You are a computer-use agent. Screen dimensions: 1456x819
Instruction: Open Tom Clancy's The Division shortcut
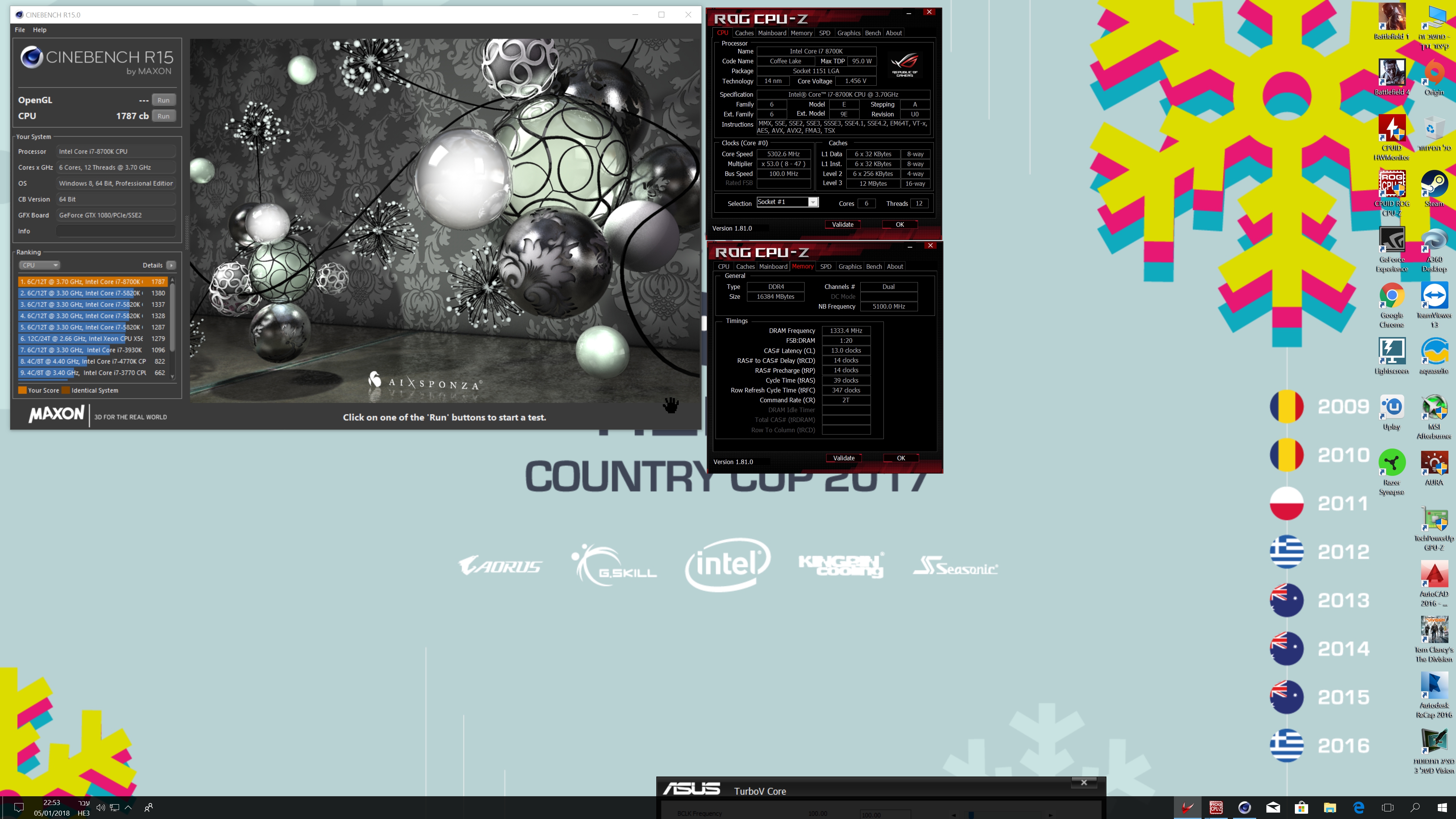coord(1434,640)
